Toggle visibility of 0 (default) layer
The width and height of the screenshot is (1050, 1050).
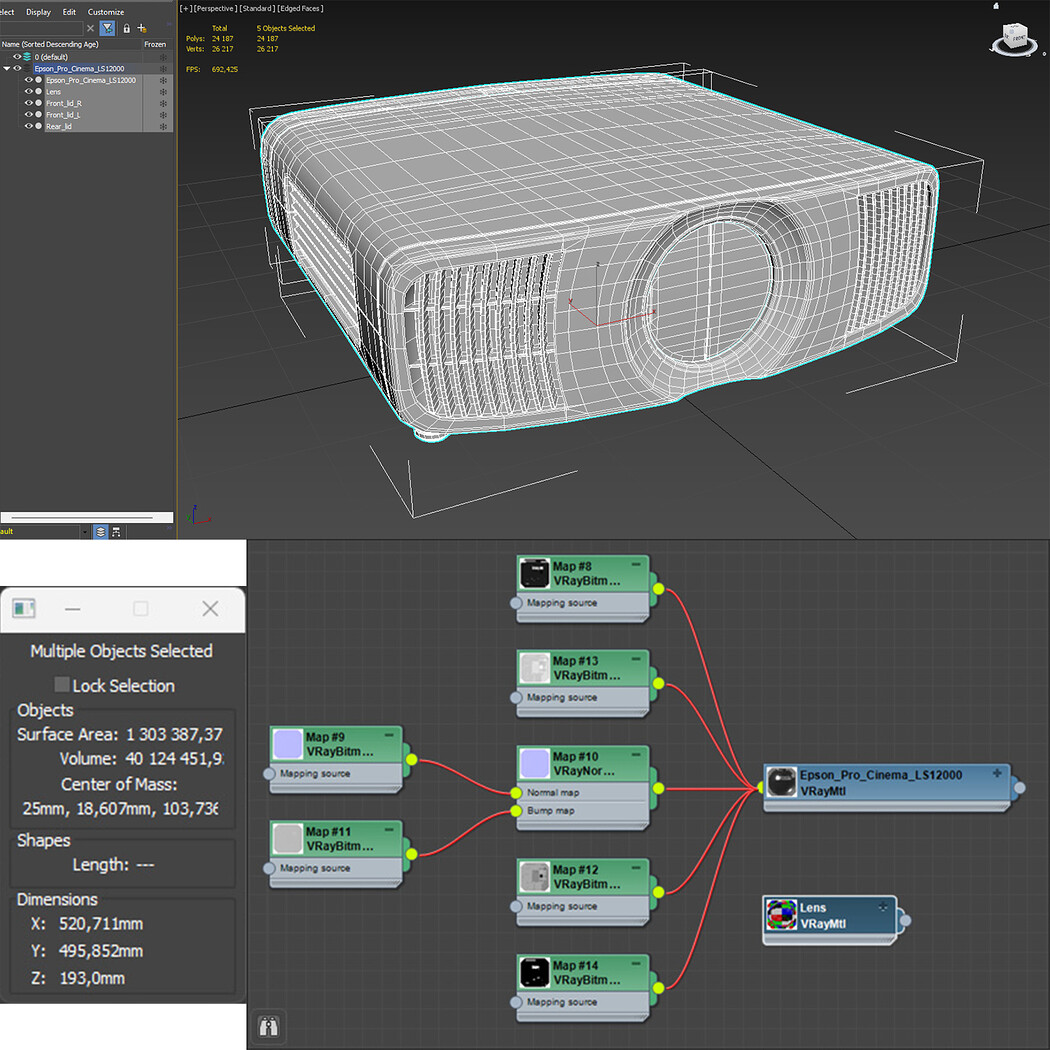coord(17,57)
